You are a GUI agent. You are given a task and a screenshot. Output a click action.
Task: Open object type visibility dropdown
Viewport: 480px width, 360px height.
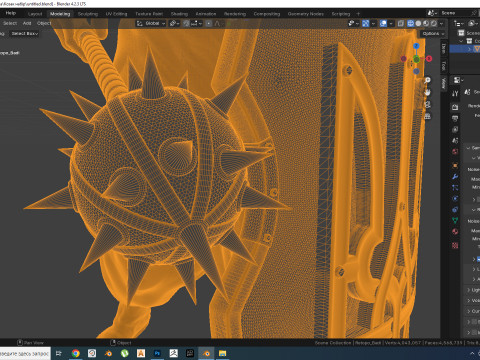[353, 23]
